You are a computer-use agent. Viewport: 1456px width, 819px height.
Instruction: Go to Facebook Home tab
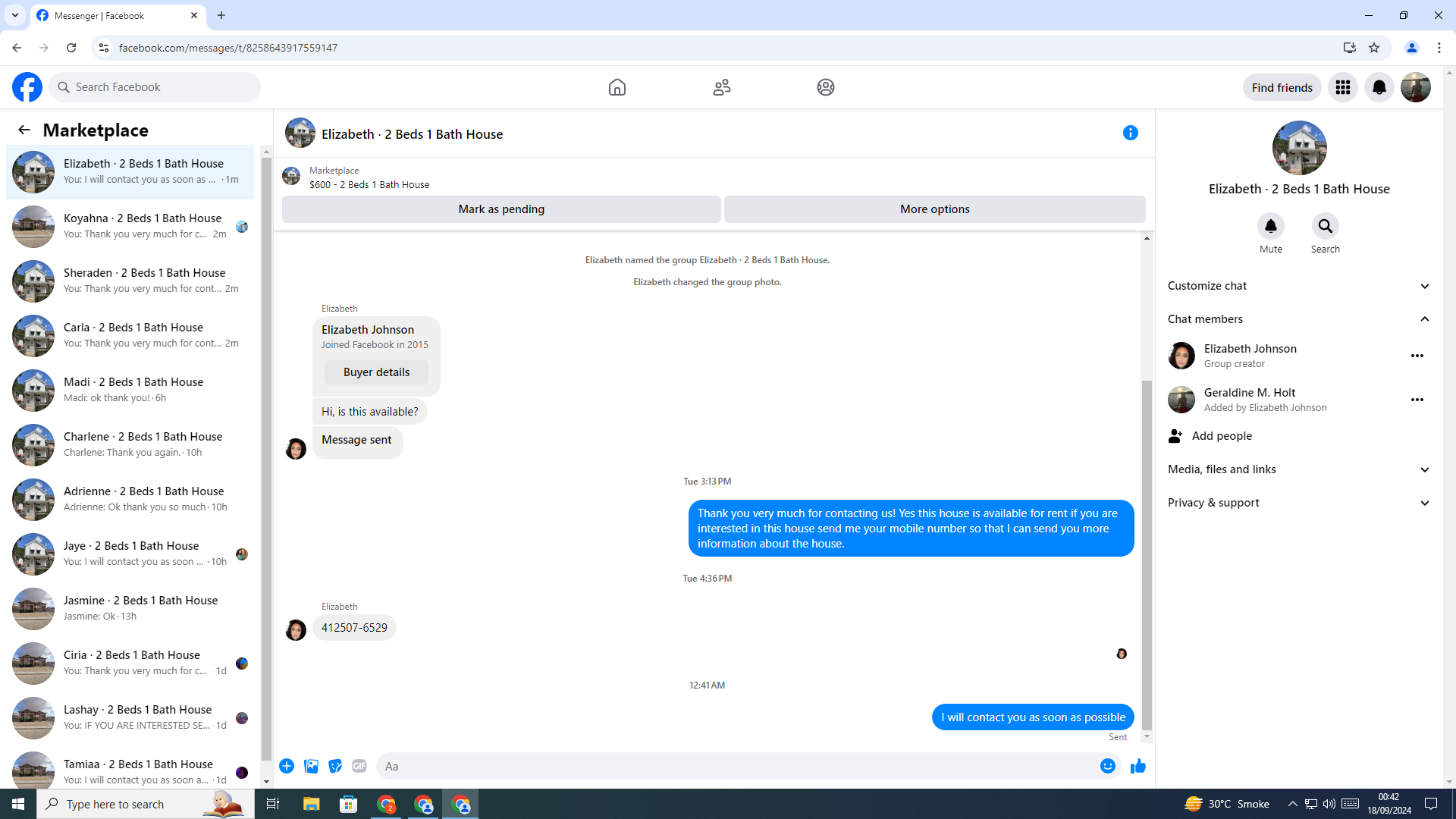coord(617,88)
